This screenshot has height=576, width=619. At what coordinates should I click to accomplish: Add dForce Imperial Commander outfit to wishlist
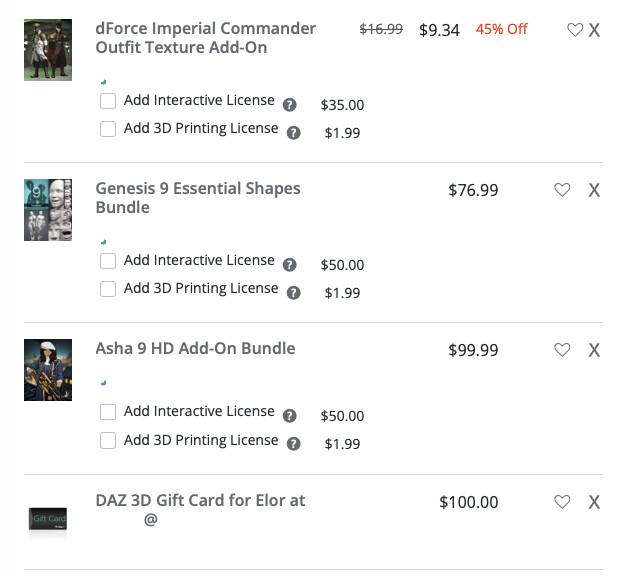pyautogui.click(x=575, y=30)
